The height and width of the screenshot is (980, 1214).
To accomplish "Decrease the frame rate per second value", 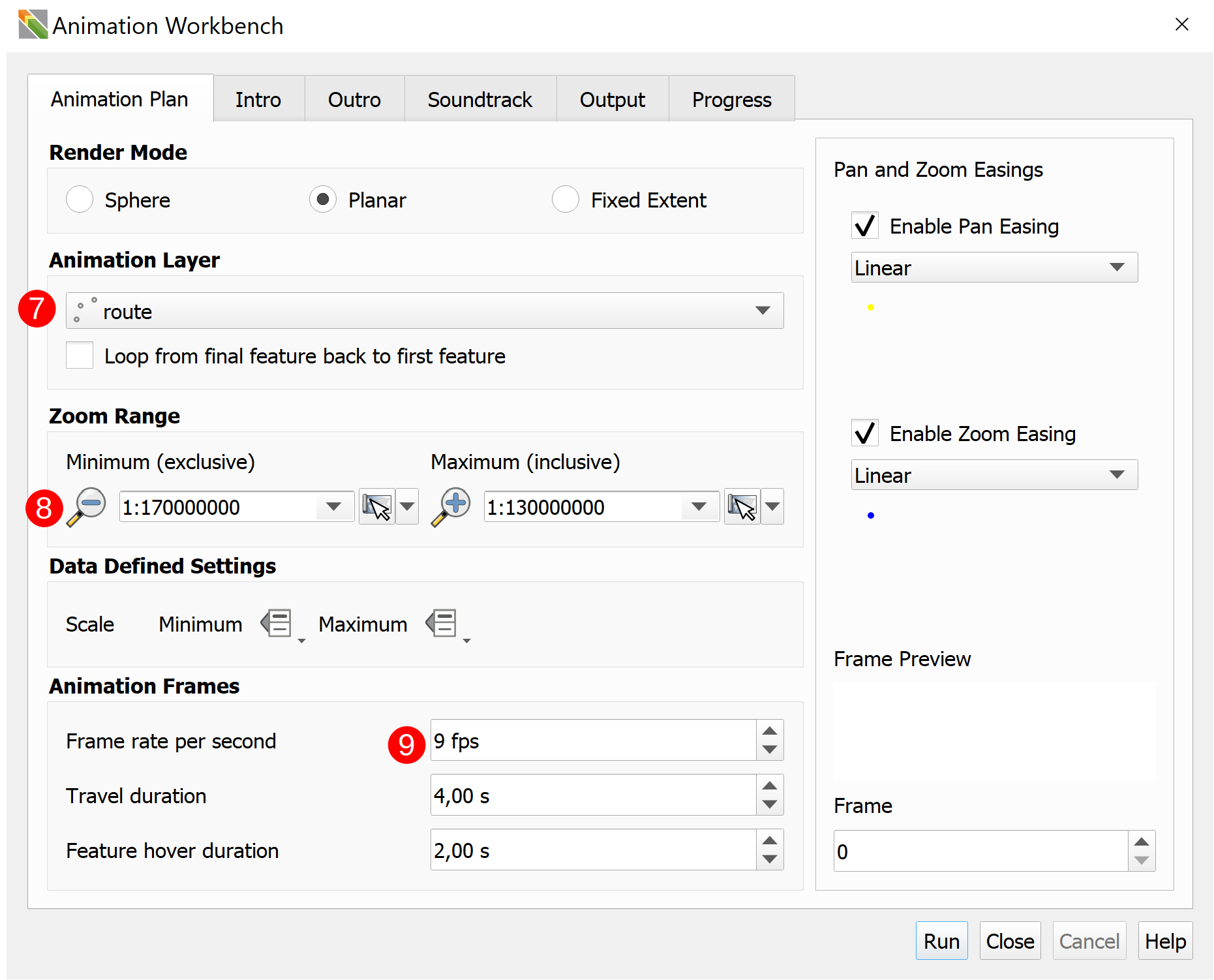I will click(x=770, y=750).
